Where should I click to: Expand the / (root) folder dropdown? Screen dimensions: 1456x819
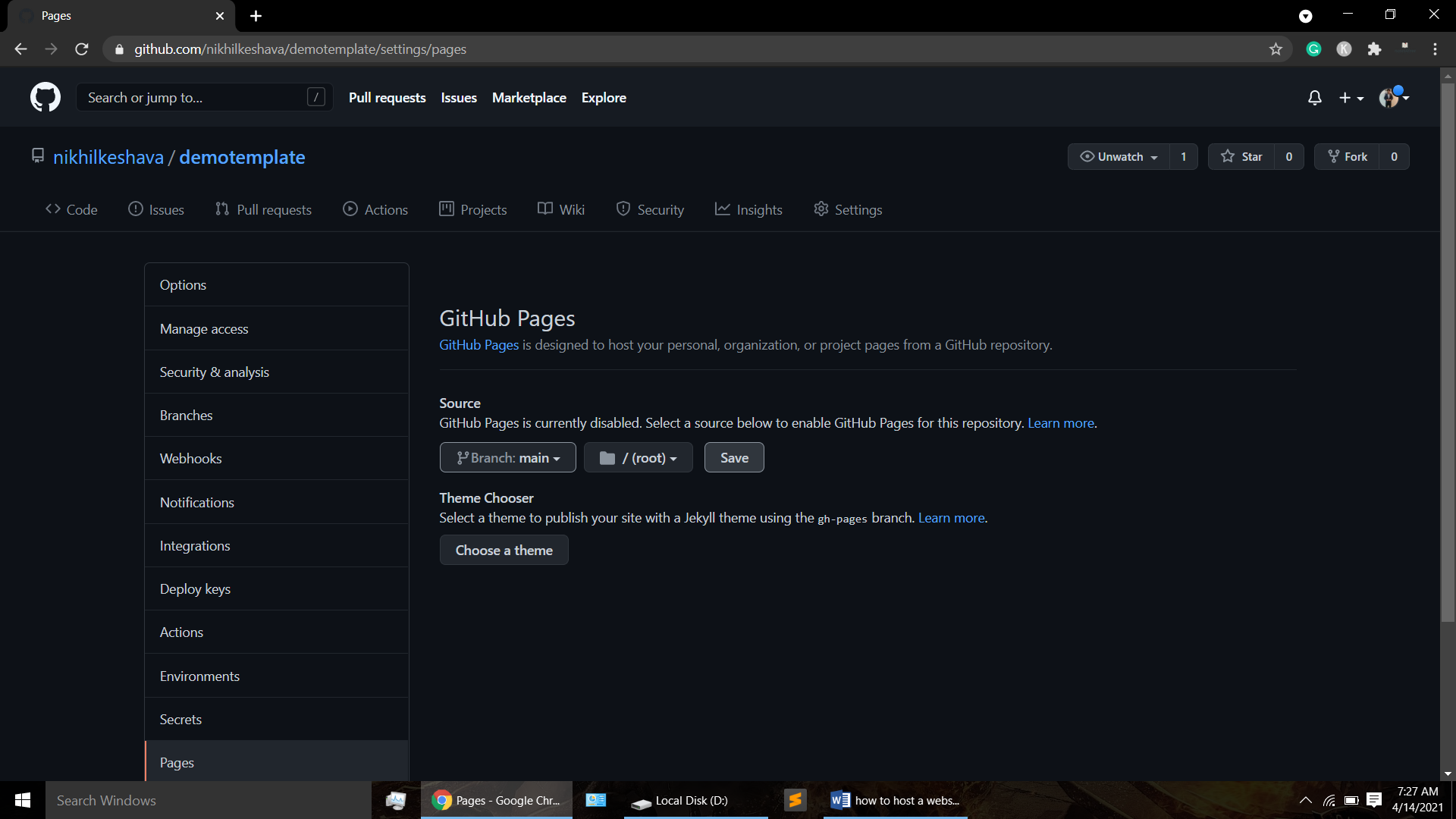coord(638,457)
